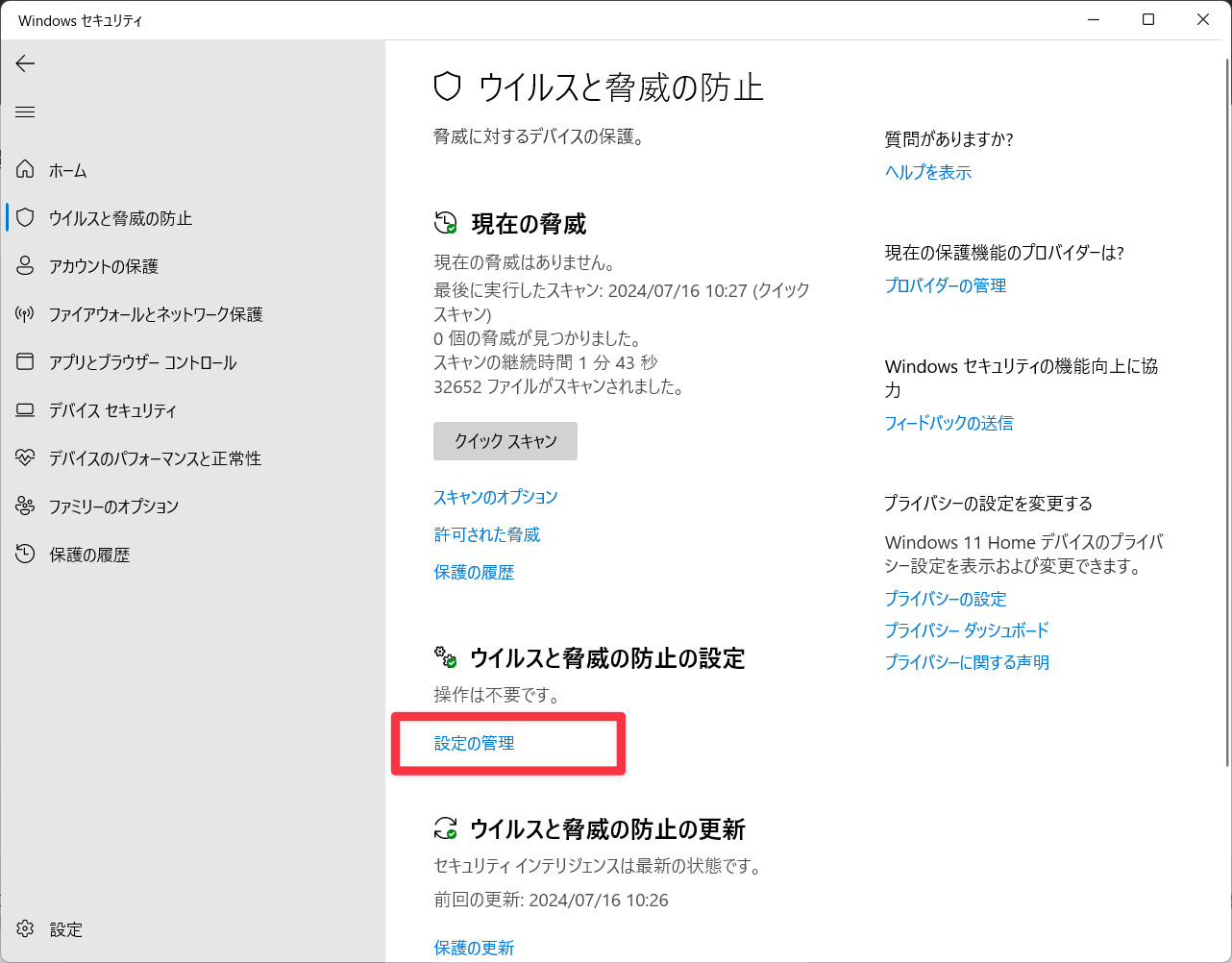
Task: Click the heart icon for デバイスのパフォーマンスと正常性
Action: [25, 458]
